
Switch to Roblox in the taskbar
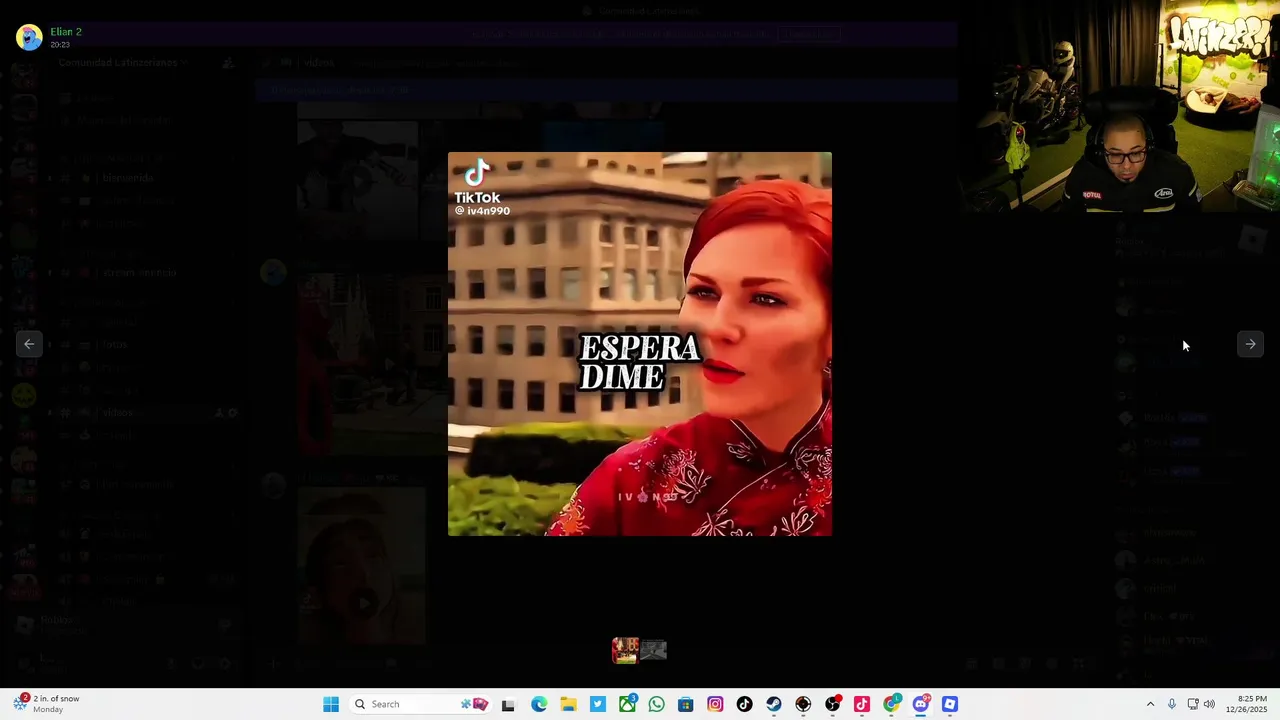coord(950,704)
